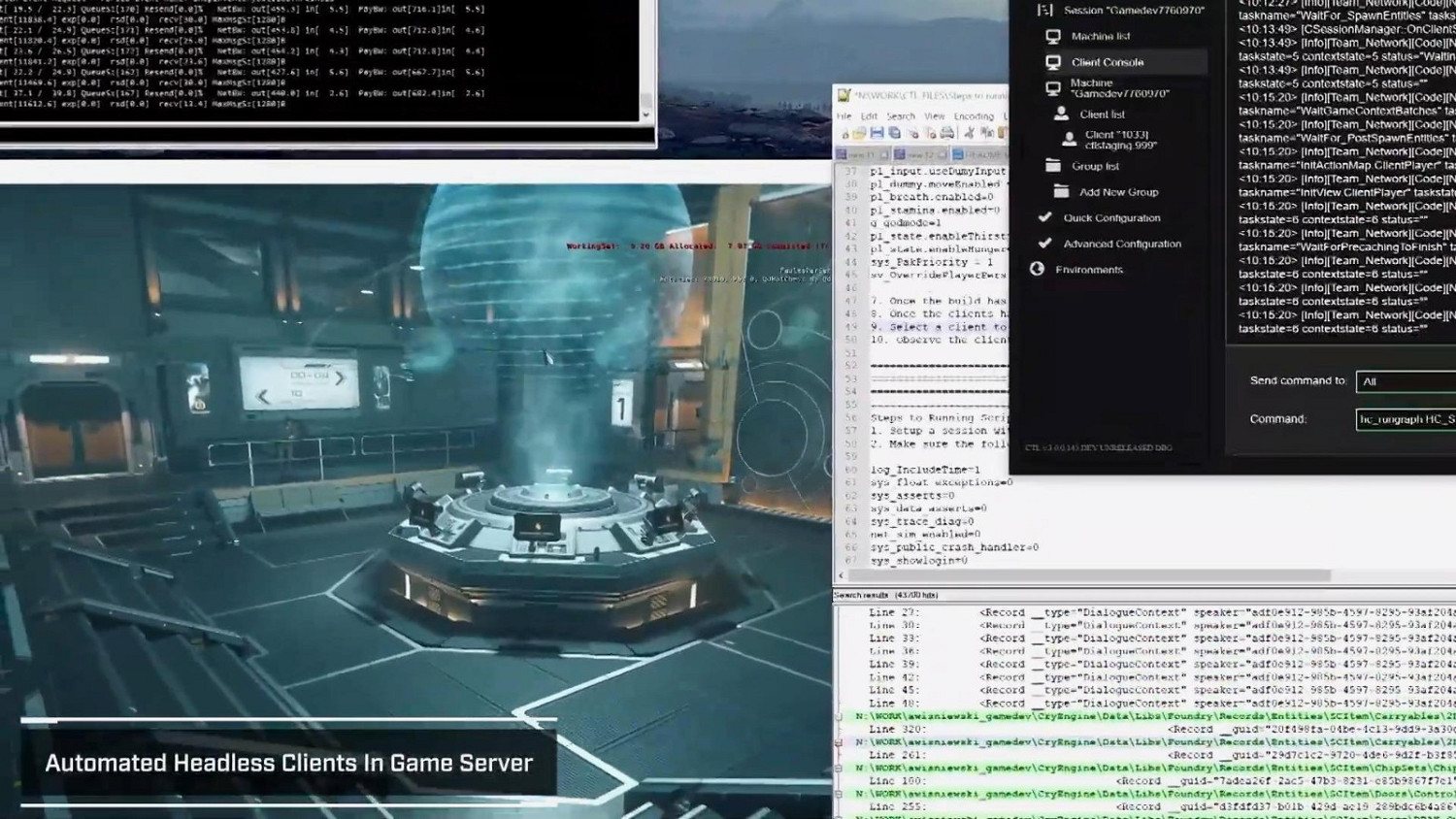Click the Add New Group folder icon
Screen dimensions: 1456x819
1061,192
